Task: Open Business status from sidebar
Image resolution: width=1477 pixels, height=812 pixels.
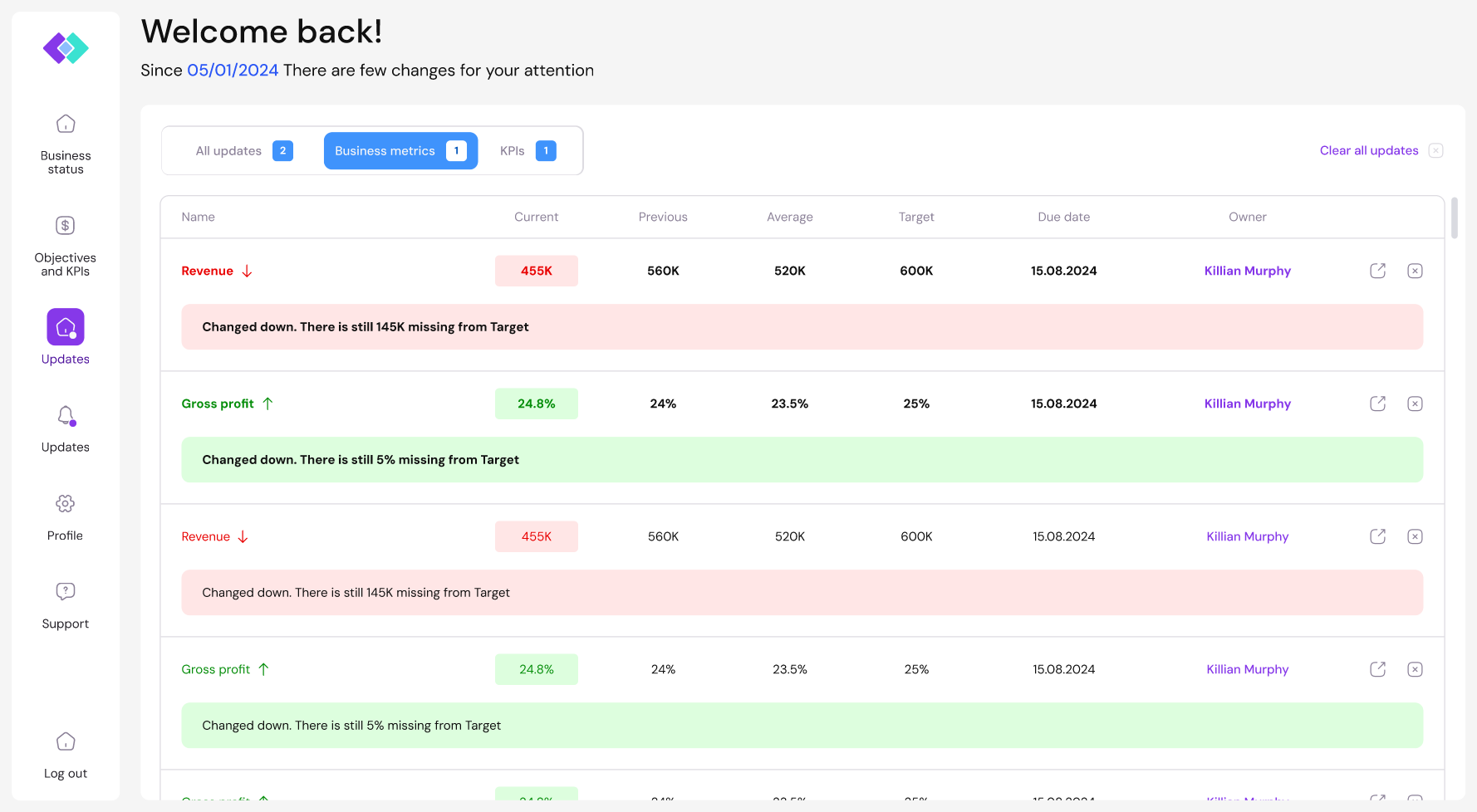Action: (x=66, y=125)
